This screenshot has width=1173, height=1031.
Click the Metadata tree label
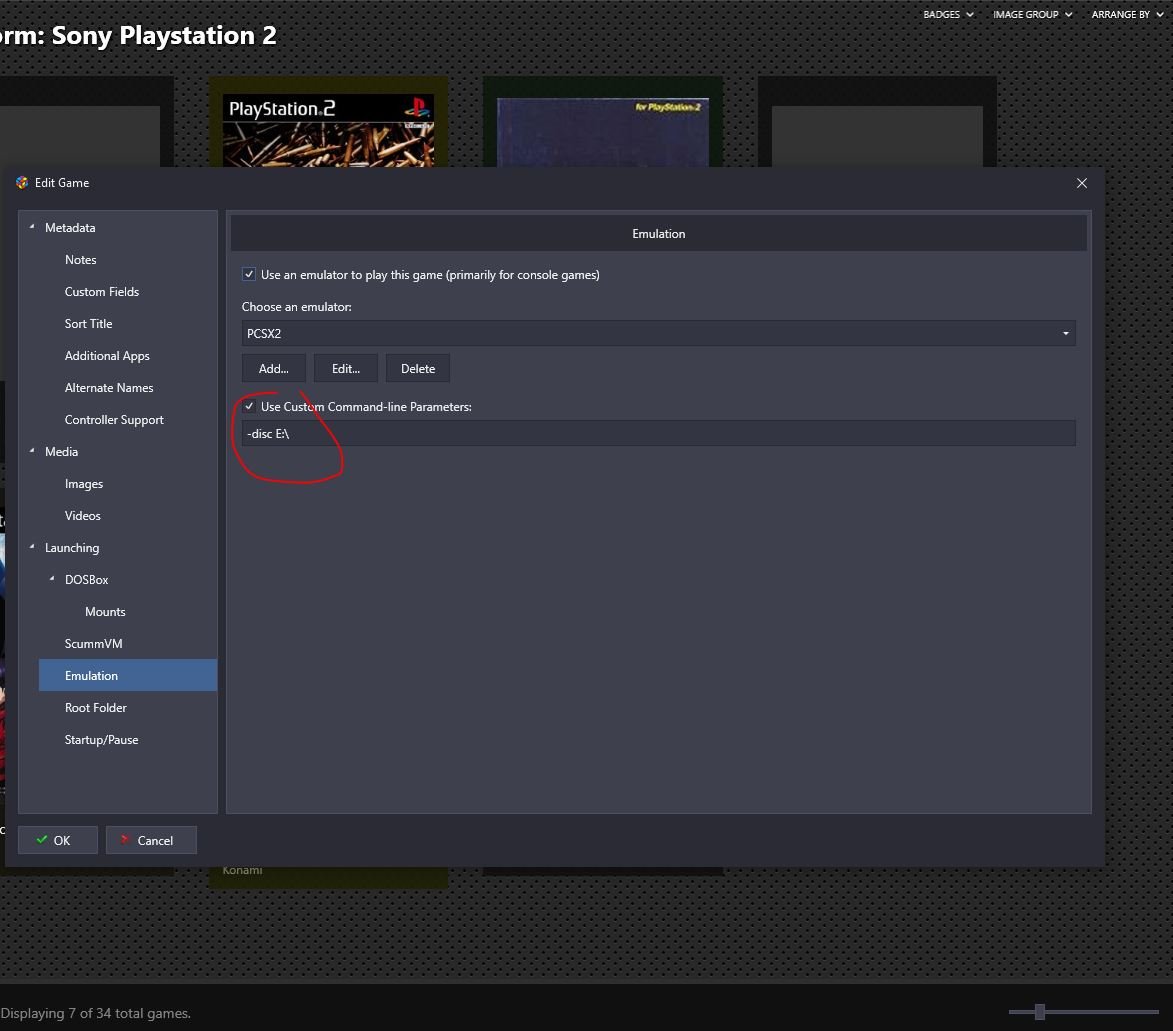pos(70,227)
